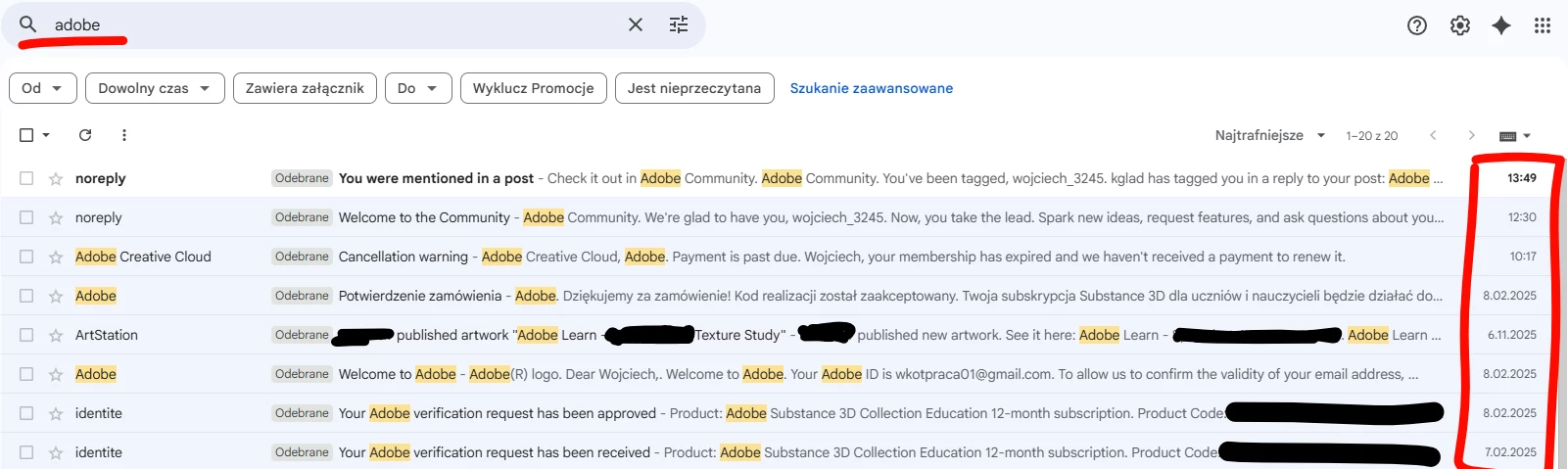Open Gmail settings gear

click(x=1460, y=25)
